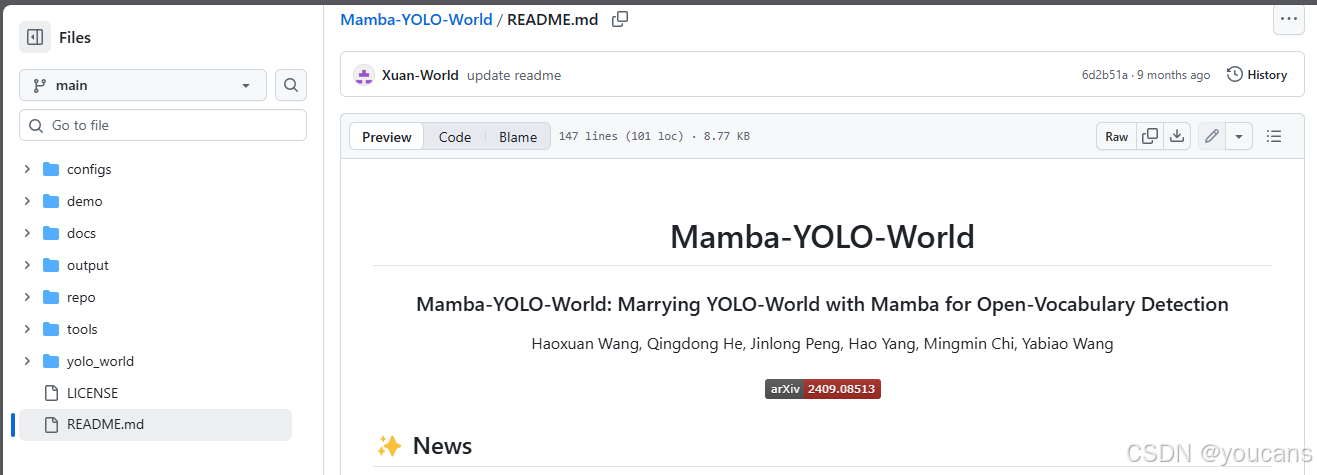Open the repo folder
The image size is (1317, 475).
click(81, 297)
